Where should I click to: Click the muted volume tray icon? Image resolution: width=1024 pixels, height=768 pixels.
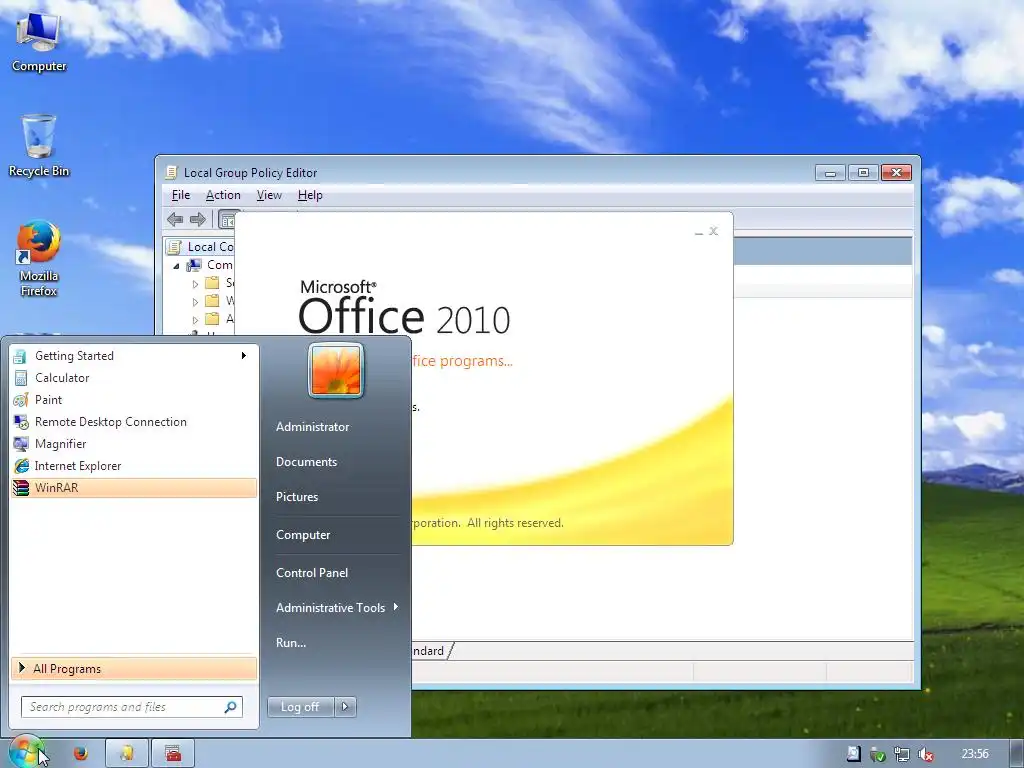coord(925,754)
